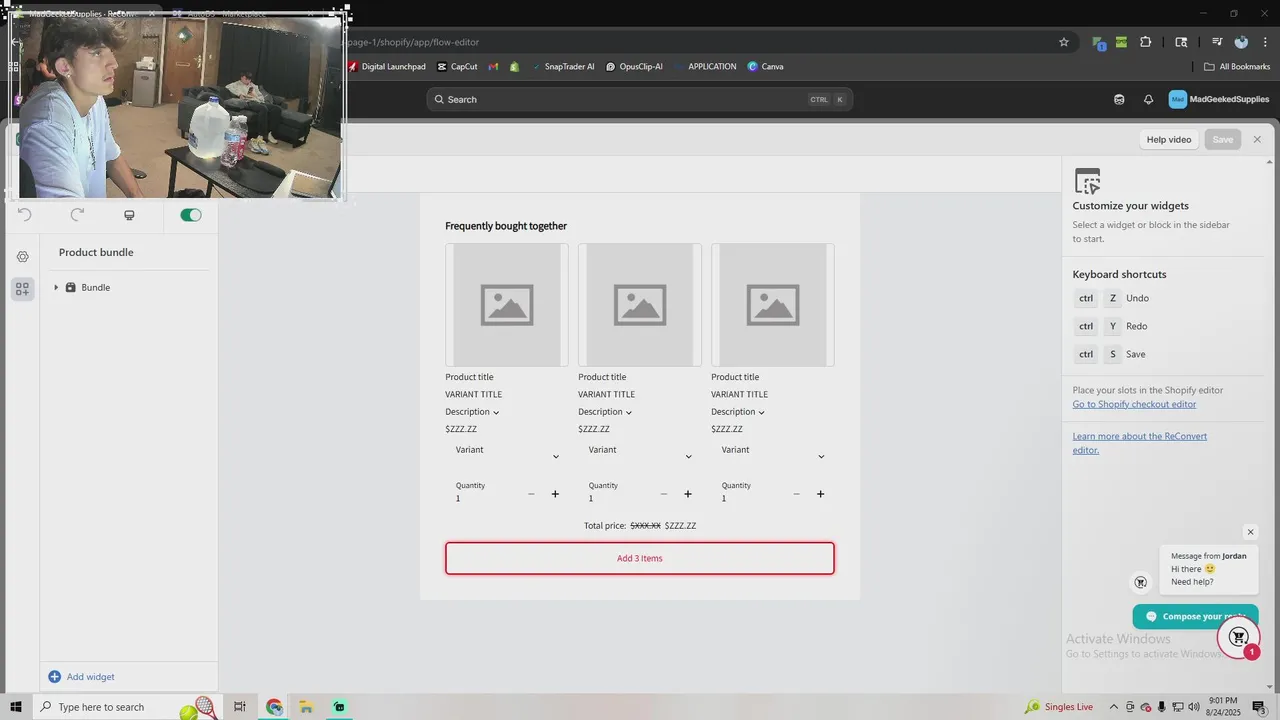
Task: Open the browser extensions puzzle icon
Action: pos(1146,42)
